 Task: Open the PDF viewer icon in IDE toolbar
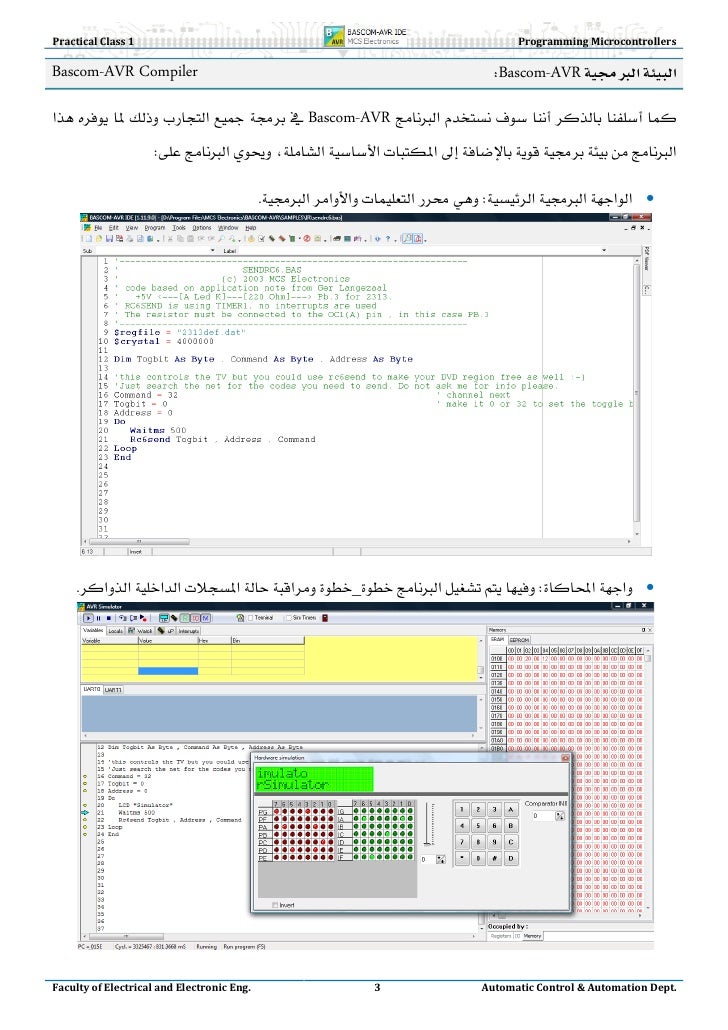click(417, 238)
